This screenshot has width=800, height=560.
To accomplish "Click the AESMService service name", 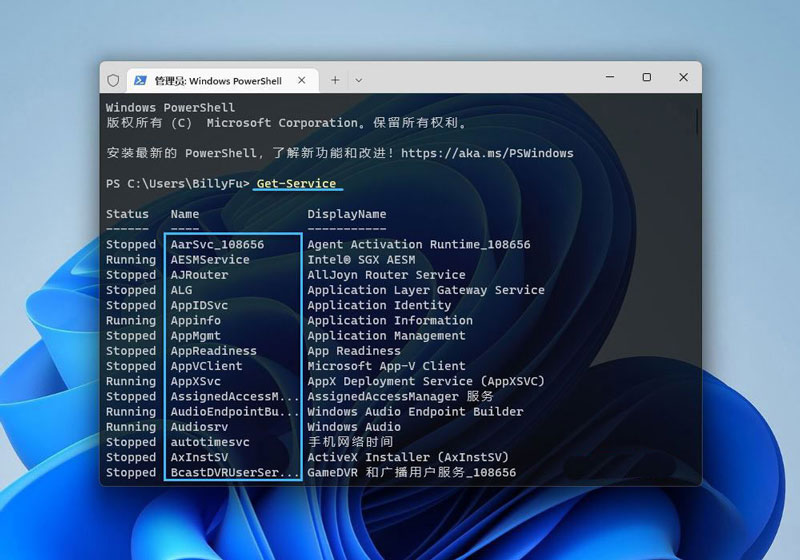I will (x=210, y=259).
